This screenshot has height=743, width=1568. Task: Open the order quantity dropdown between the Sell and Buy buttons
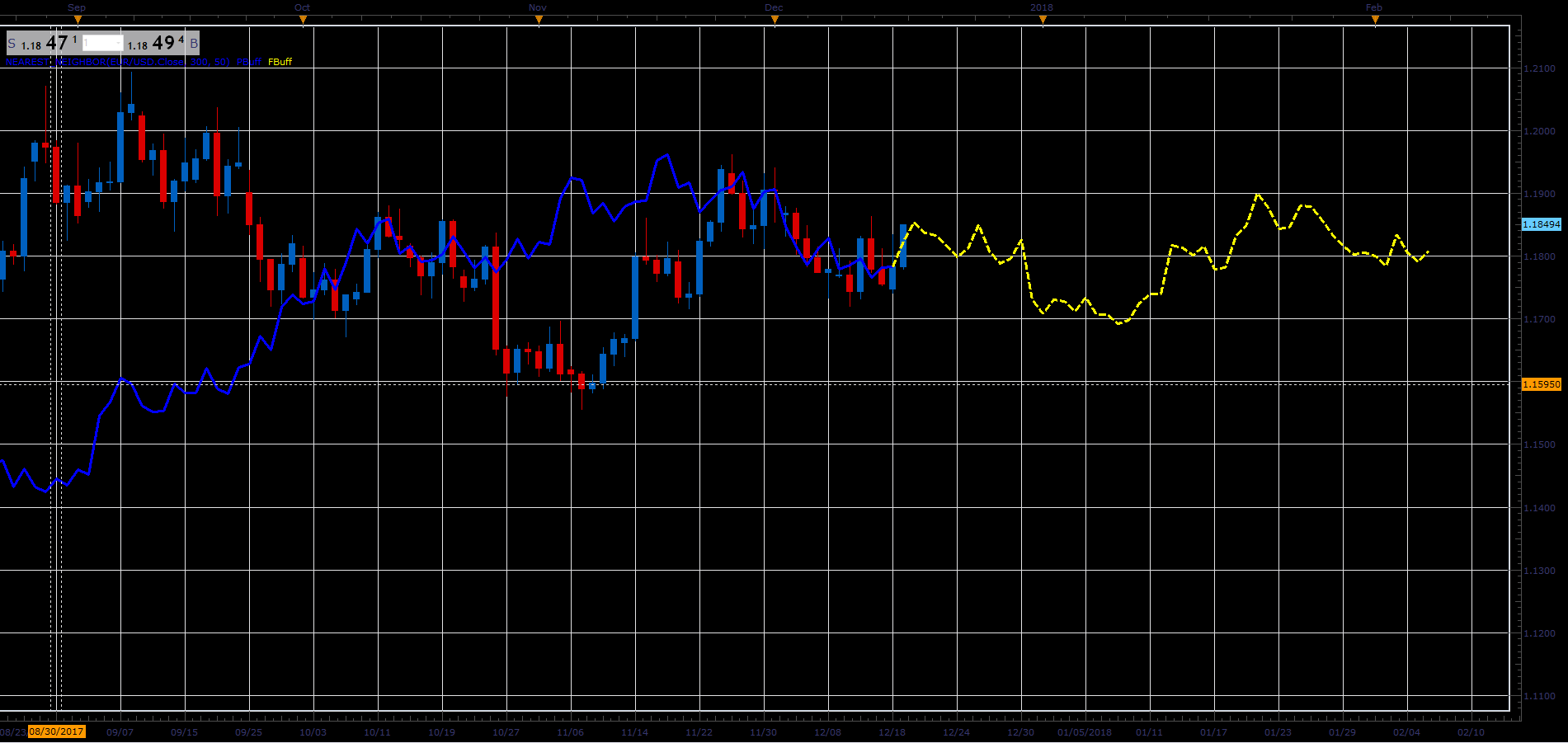(x=102, y=43)
